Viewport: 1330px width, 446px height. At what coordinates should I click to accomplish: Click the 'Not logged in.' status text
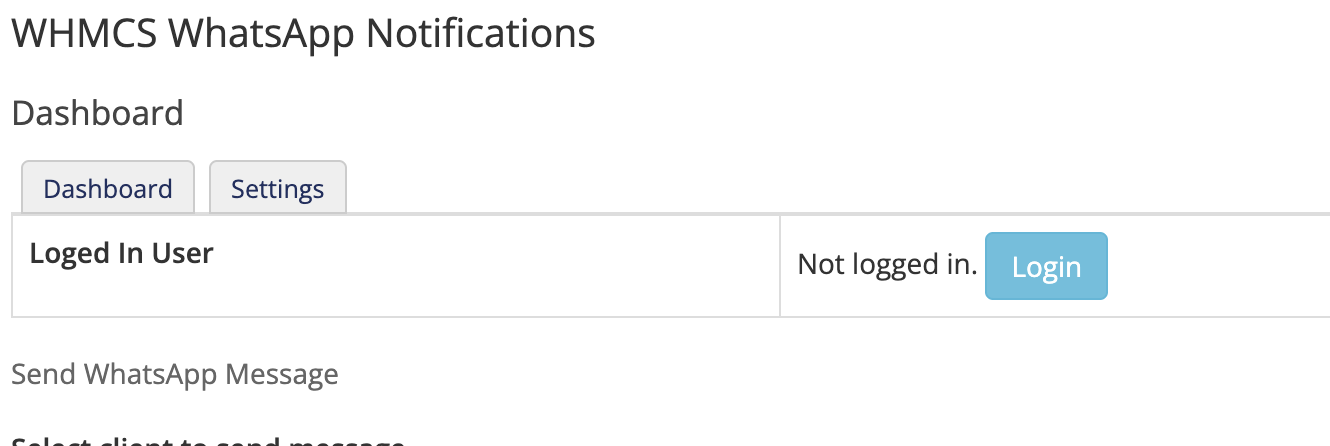[886, 266]
